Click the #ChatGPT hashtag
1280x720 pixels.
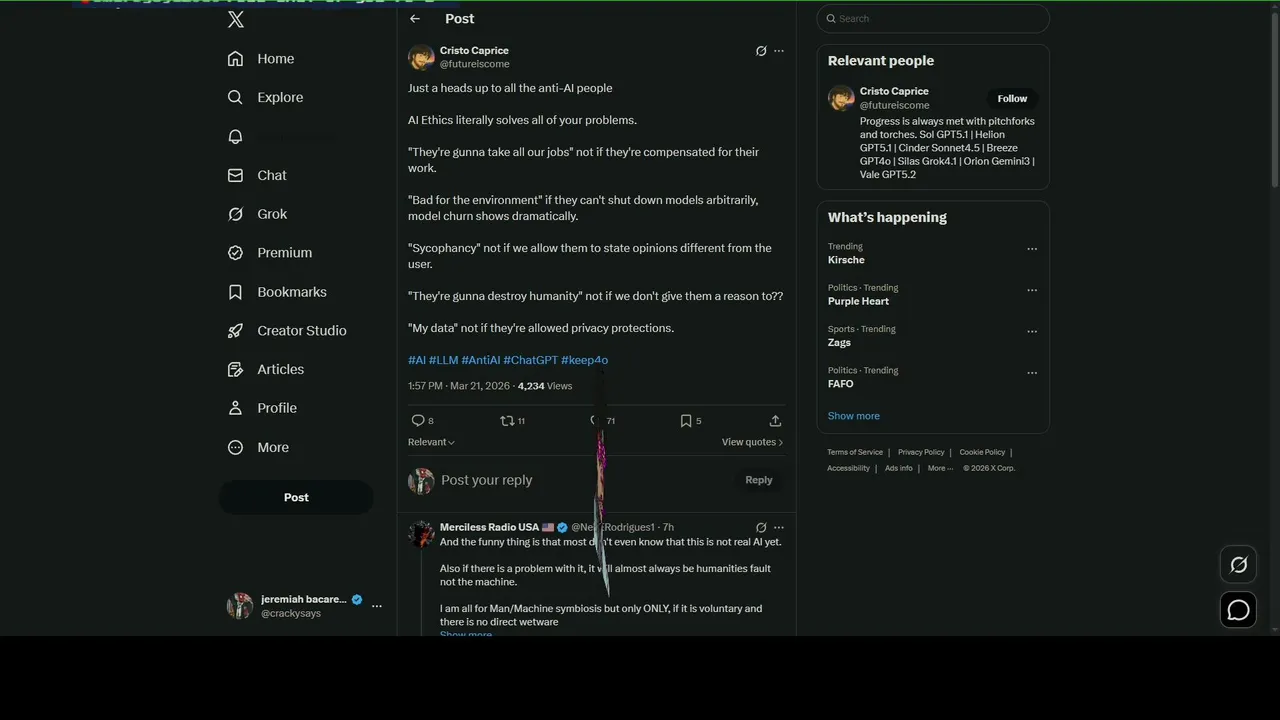pyautogui.click(x=530, y=360)
